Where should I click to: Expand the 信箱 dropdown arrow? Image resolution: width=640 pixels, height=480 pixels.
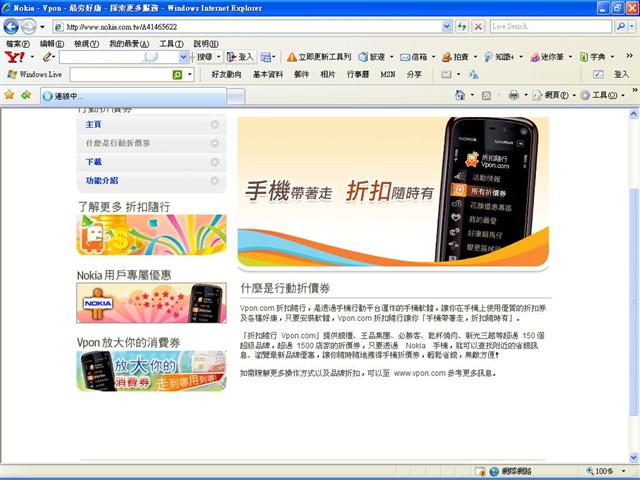[433, 57]
